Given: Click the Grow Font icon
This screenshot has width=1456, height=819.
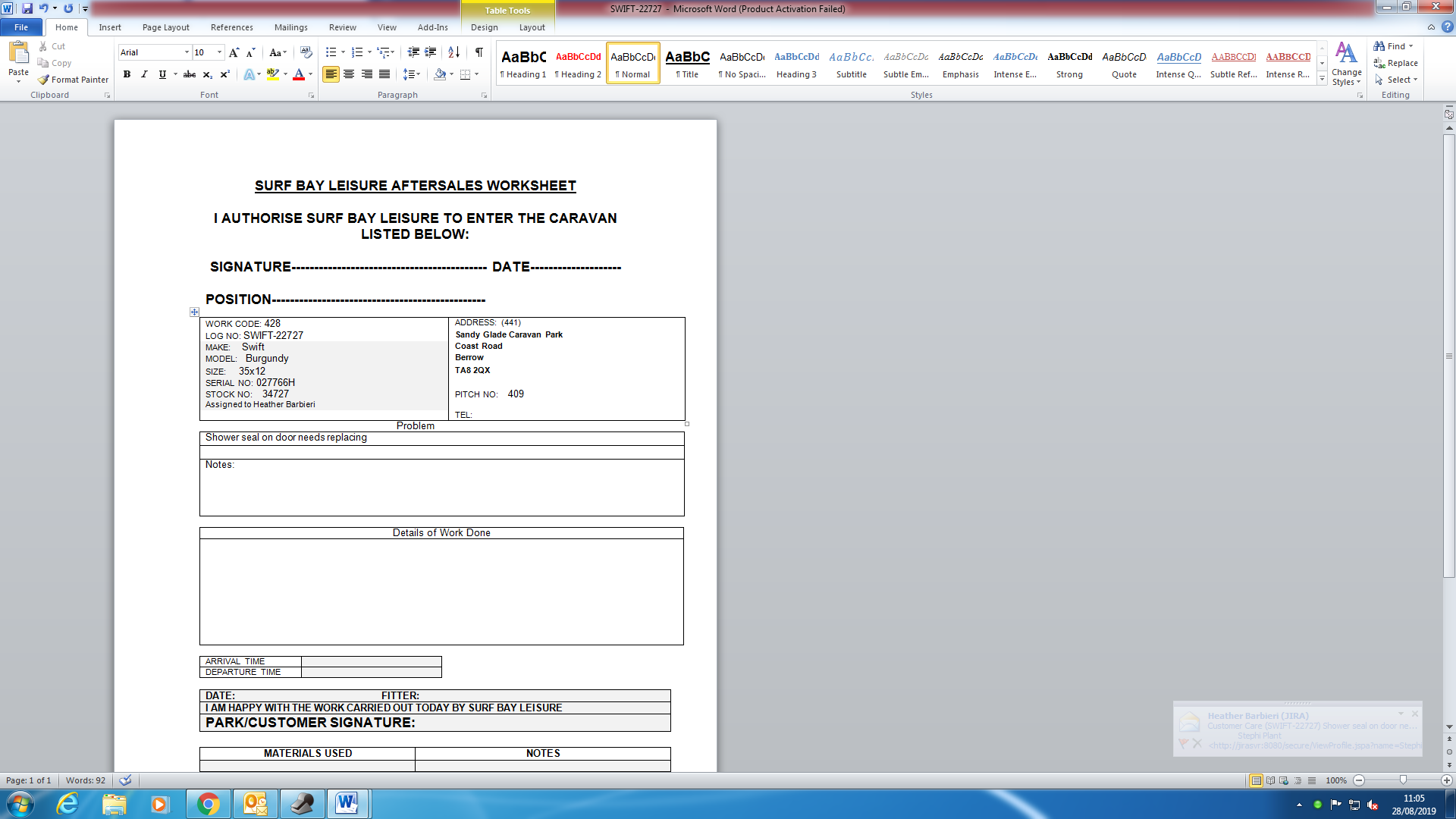Looking at the screenshot, I should pyautogui.click(x=234, y=52).
